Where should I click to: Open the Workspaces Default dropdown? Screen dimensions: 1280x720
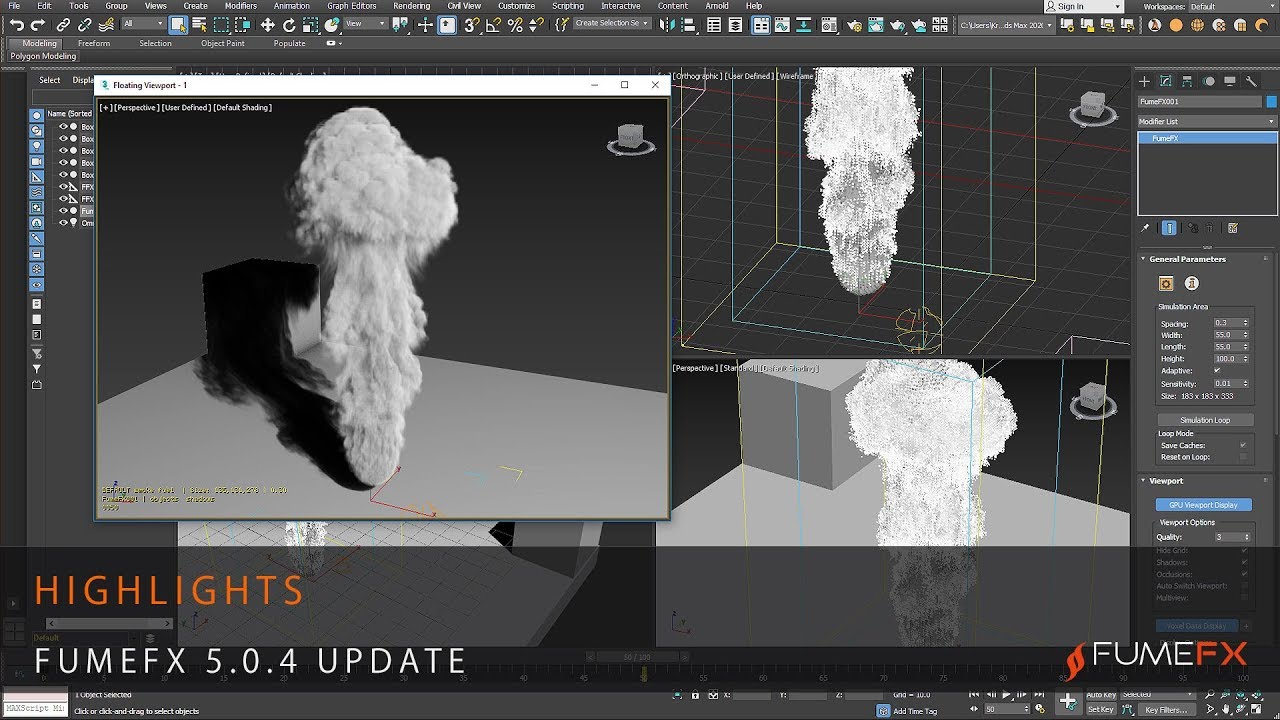tap(1231, 7)
